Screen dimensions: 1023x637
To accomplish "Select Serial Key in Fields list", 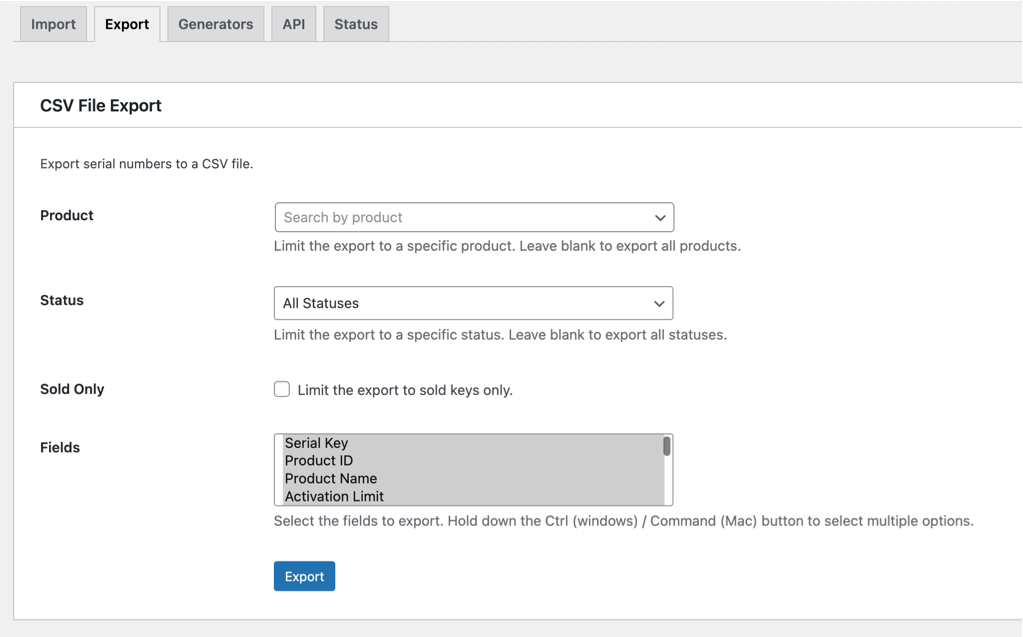I will [x=474, y=443].
